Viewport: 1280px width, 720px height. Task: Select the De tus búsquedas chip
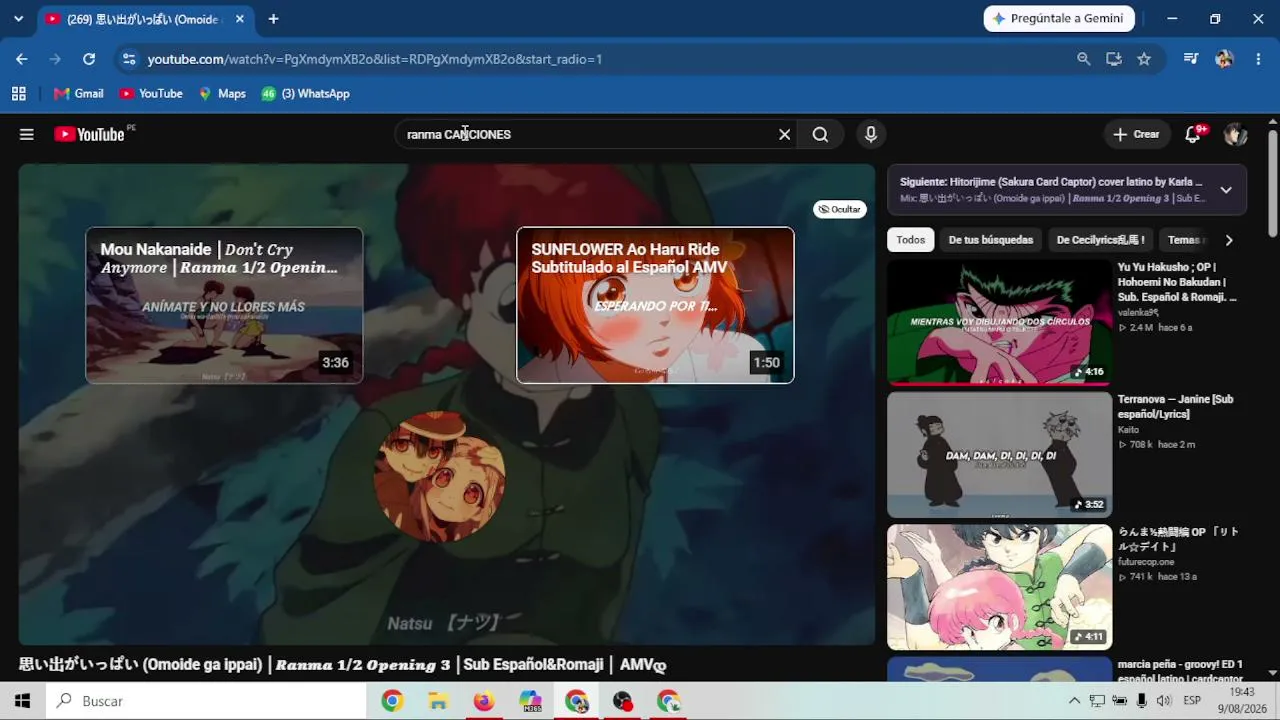point(991,240)
